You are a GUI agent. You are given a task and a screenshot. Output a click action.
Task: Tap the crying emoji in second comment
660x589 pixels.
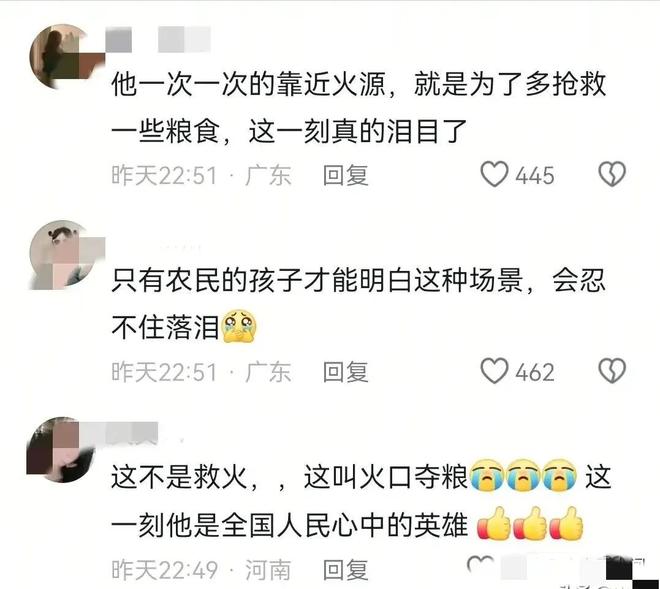click(239, 326)
